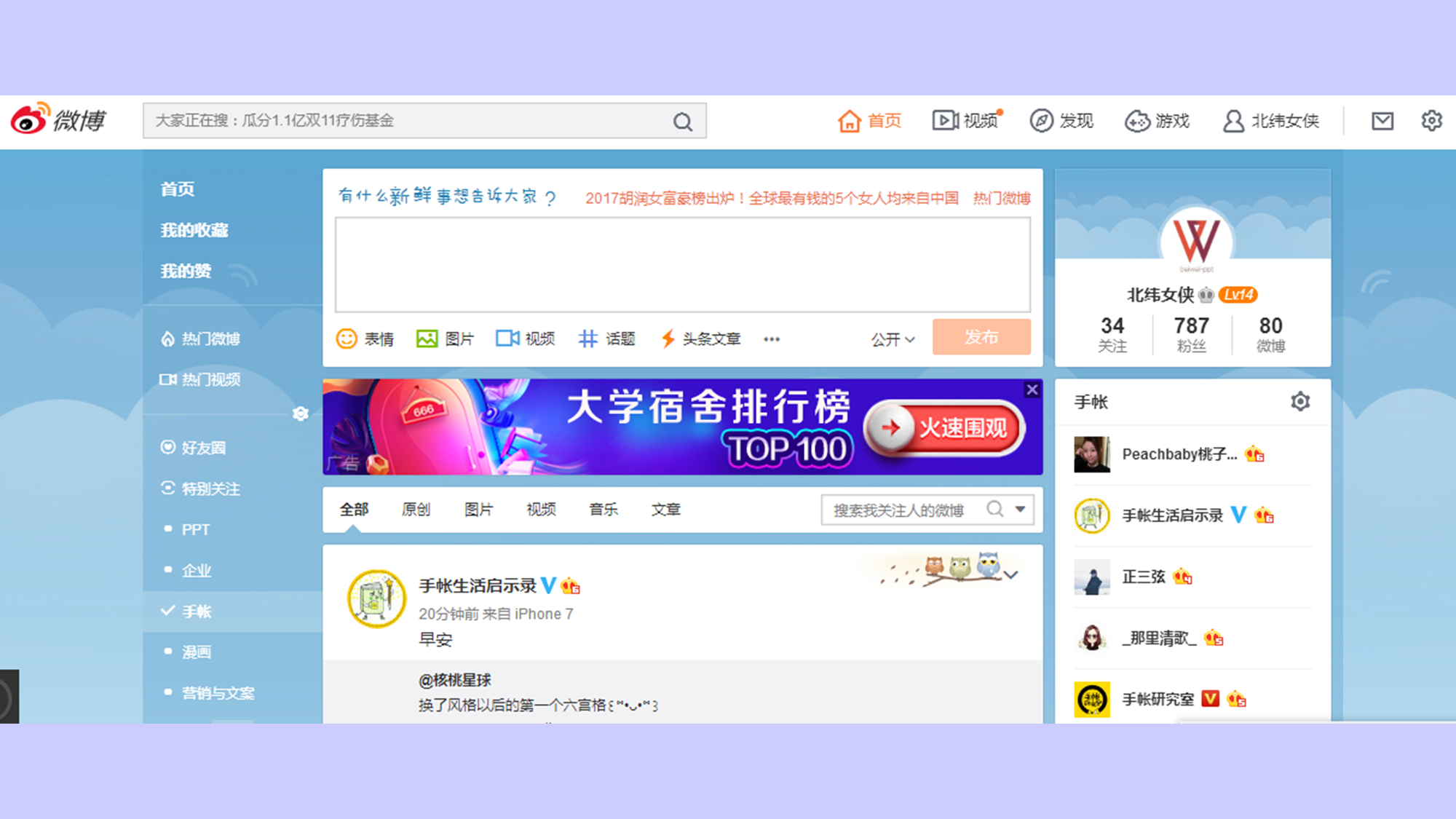Select the checked 手帐 group in sidebar
This screenshot has width=1456, height=819.
point(195,612)
